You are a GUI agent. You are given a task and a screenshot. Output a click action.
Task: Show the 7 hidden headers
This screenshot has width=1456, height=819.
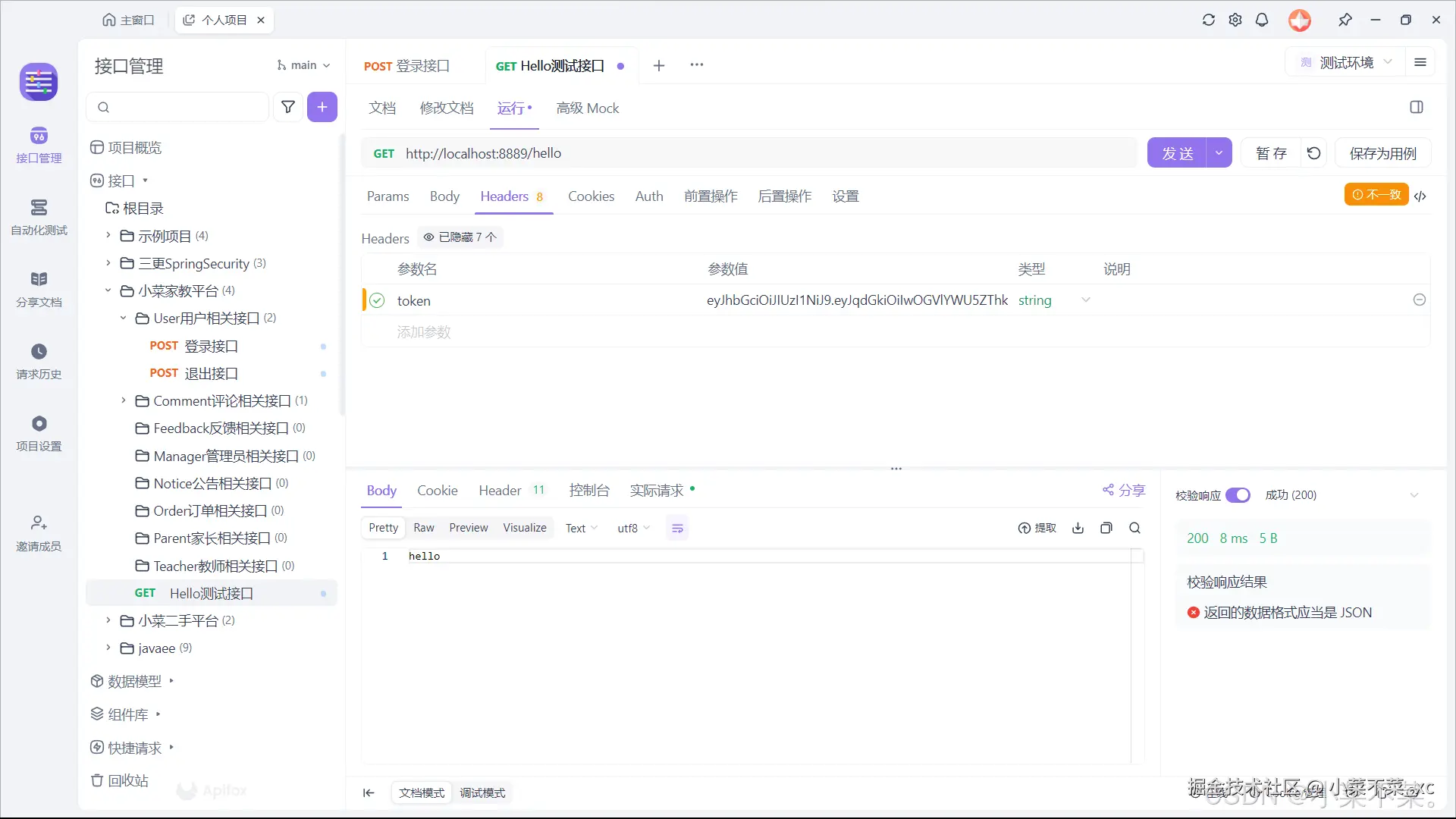coord(460,237)
